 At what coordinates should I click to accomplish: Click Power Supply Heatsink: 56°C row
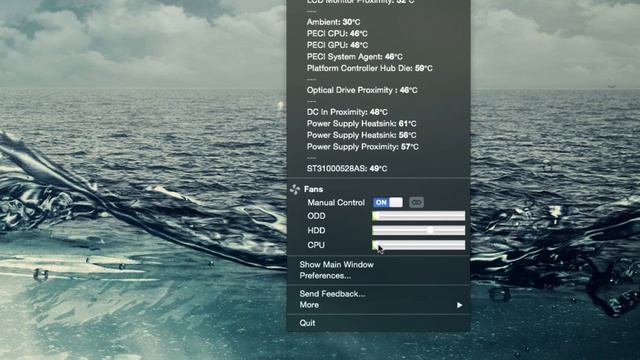361,135
